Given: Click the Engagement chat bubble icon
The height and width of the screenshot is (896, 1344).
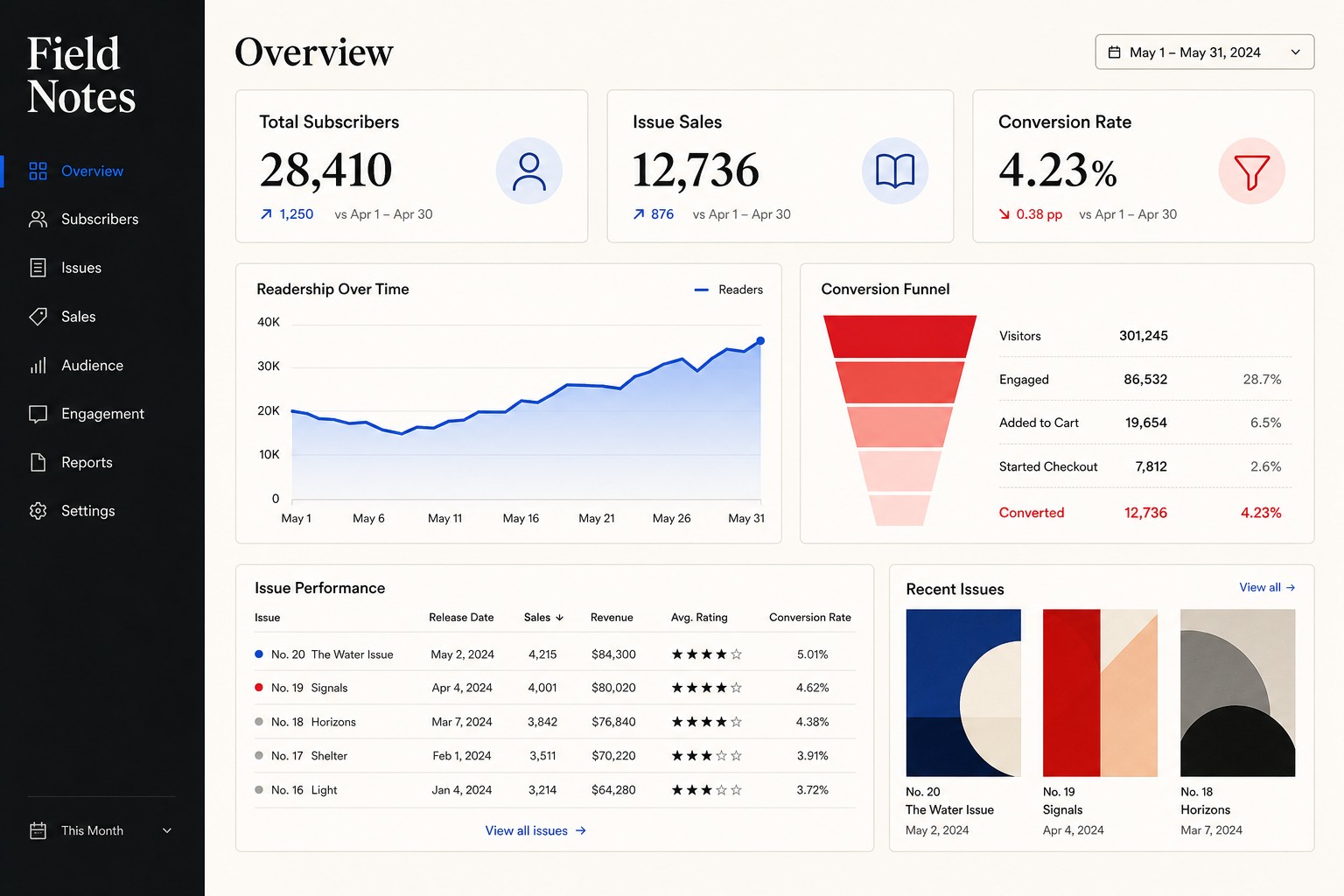Looking at the screenshot, I should tap(38, 414).
